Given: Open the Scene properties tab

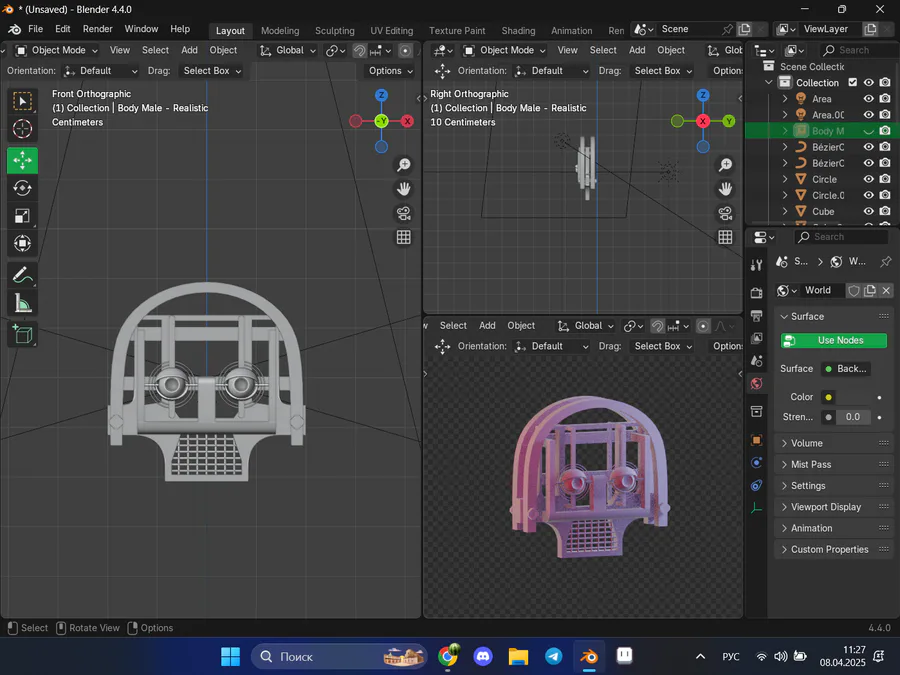Looking at the screenshot, I should pyautogui.click(x=757, y=360).
